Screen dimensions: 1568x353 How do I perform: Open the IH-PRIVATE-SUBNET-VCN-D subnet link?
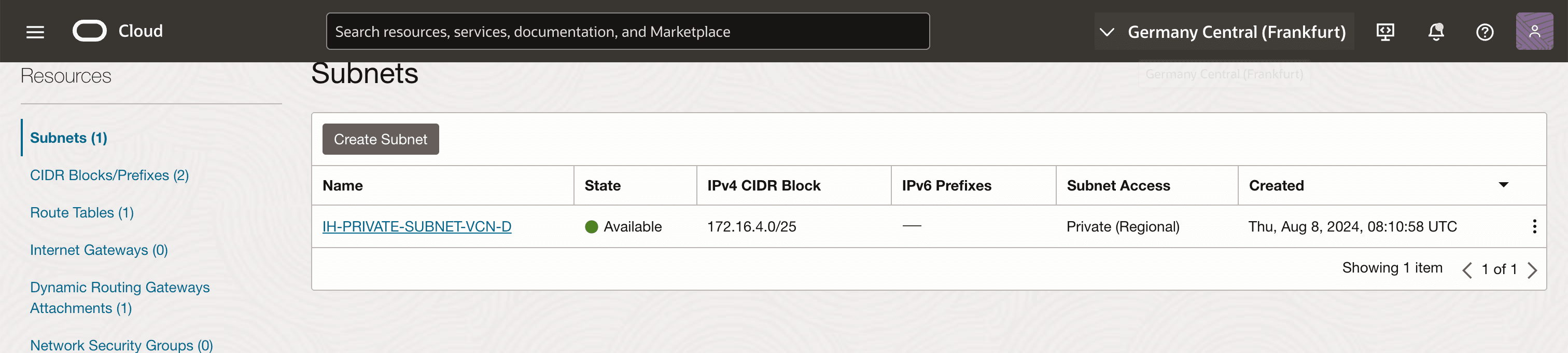(x=417, y=227)
